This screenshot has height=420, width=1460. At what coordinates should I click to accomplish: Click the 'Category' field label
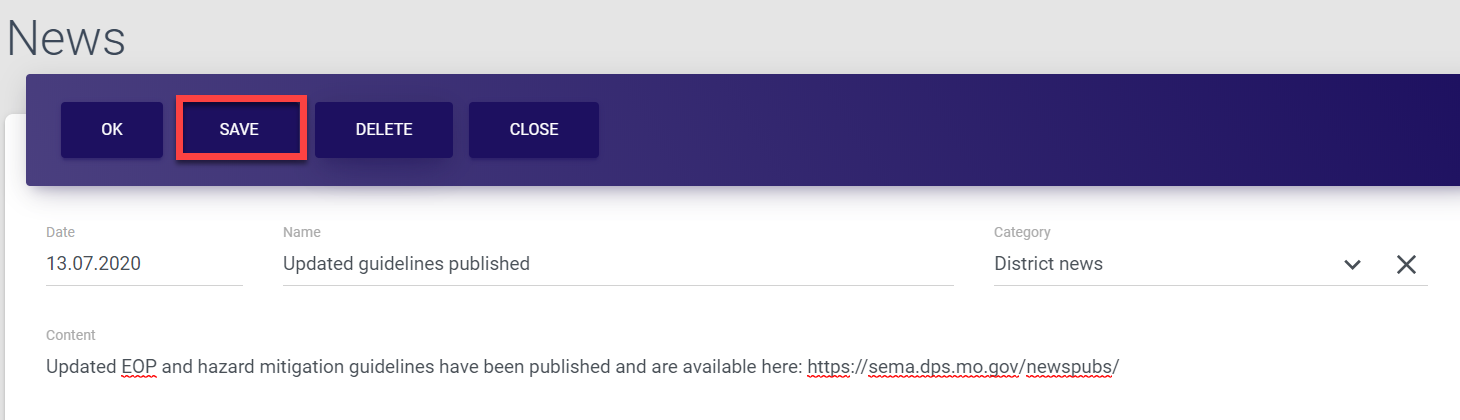[x=1022, y=232]
